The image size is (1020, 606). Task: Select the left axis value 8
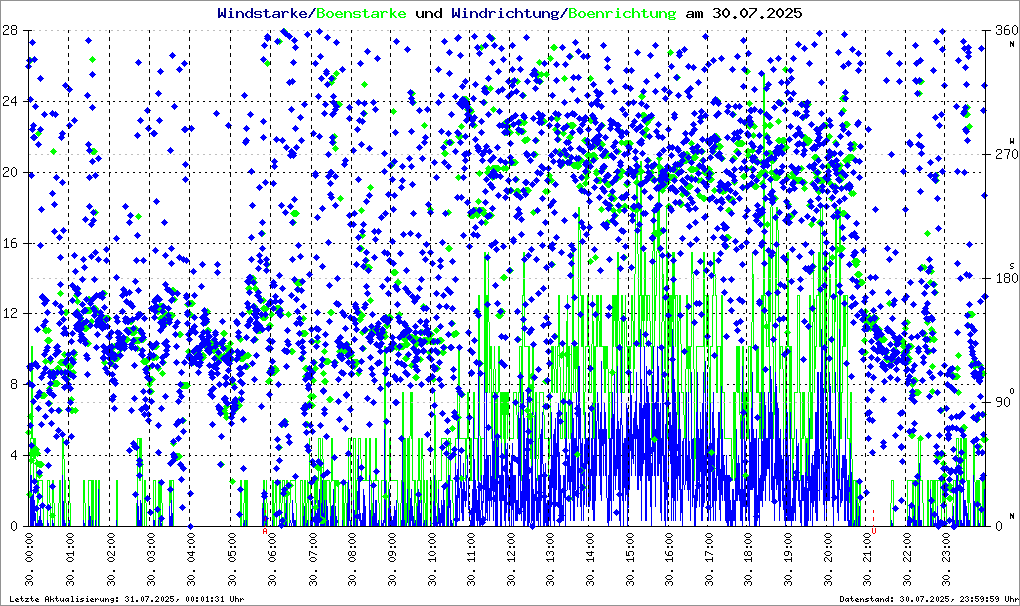13,385
